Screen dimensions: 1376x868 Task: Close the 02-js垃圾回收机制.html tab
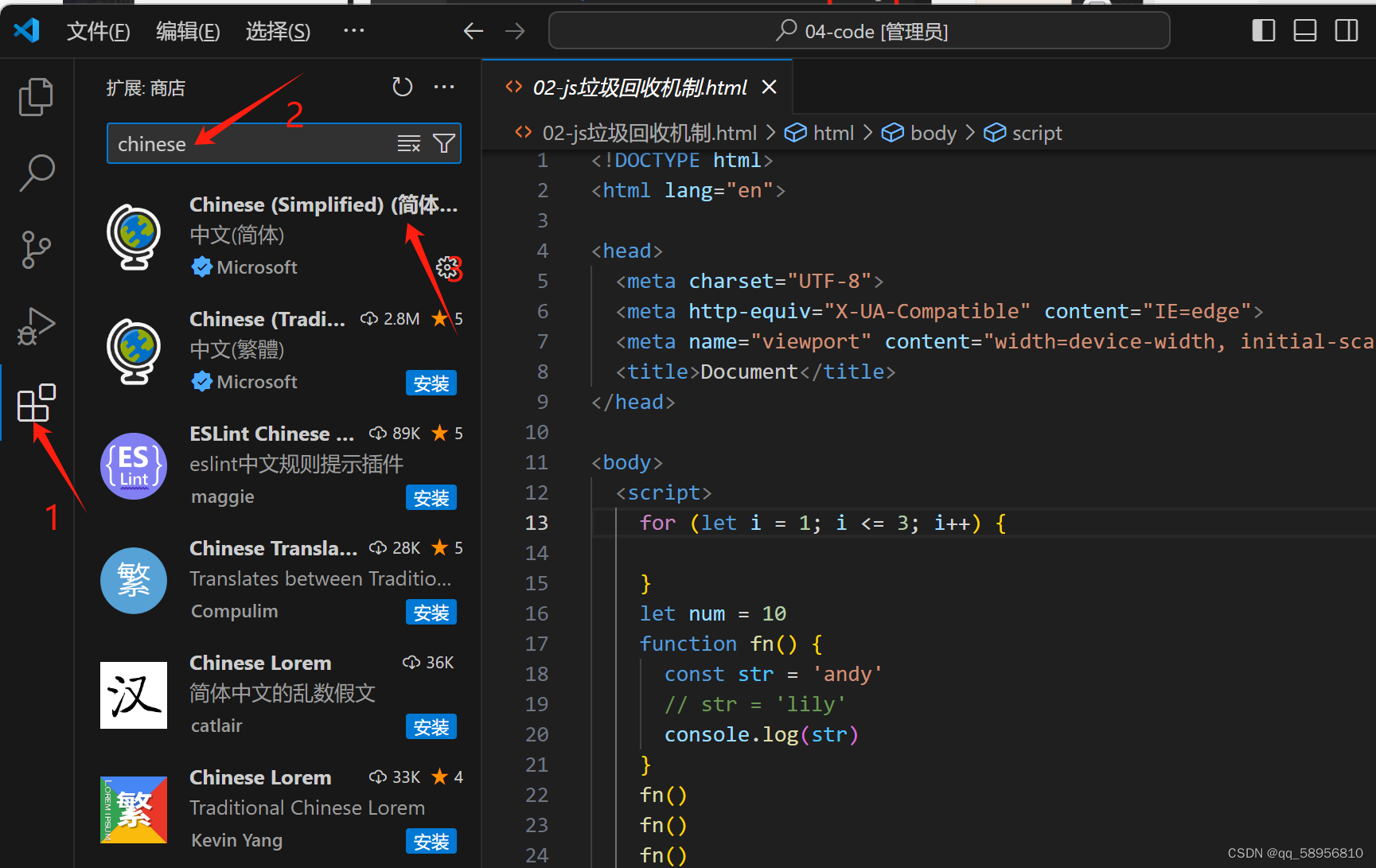(769, 87)
